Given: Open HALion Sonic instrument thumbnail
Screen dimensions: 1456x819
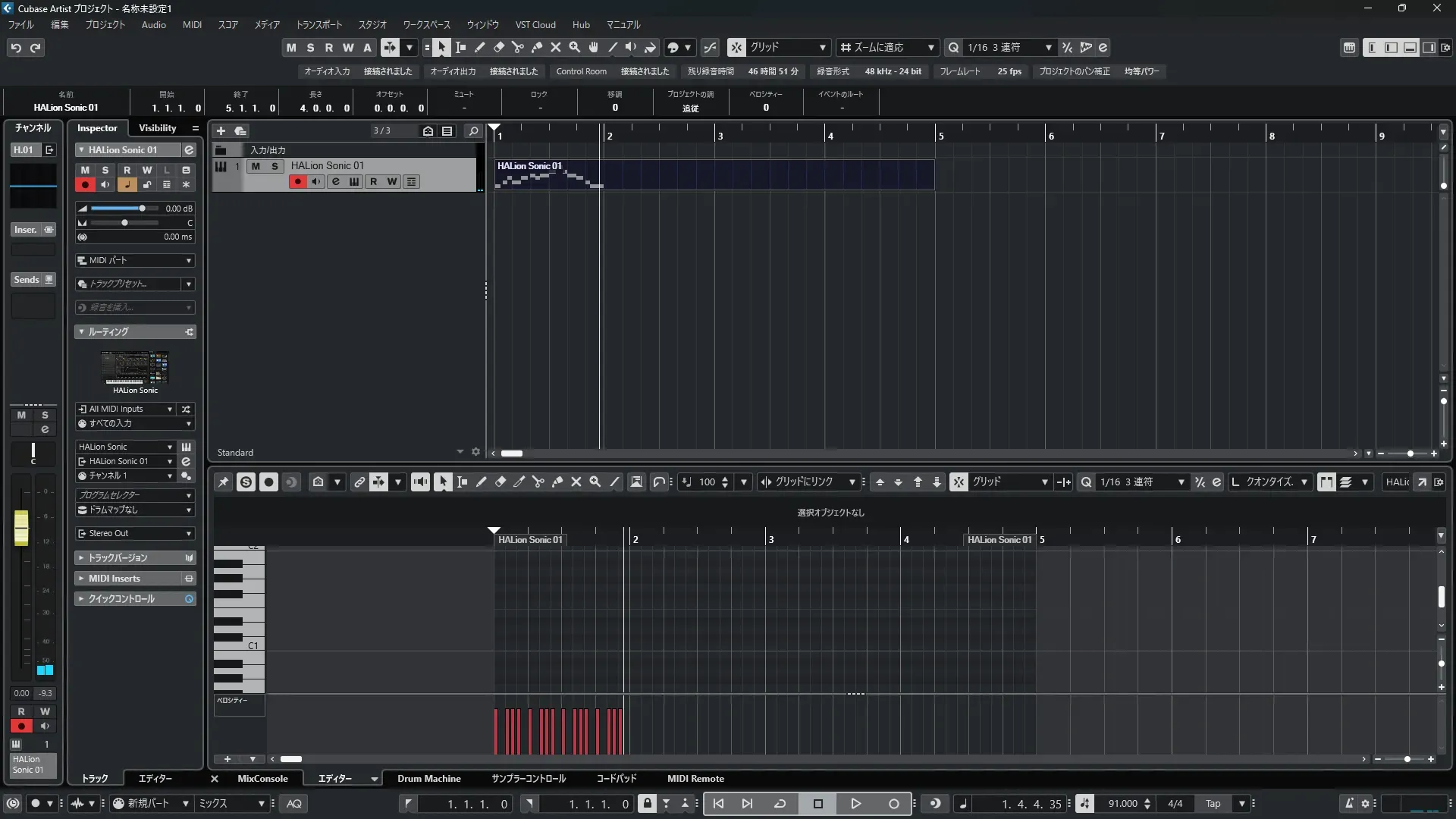Looking at the screenshot, I should click(135, 368).
